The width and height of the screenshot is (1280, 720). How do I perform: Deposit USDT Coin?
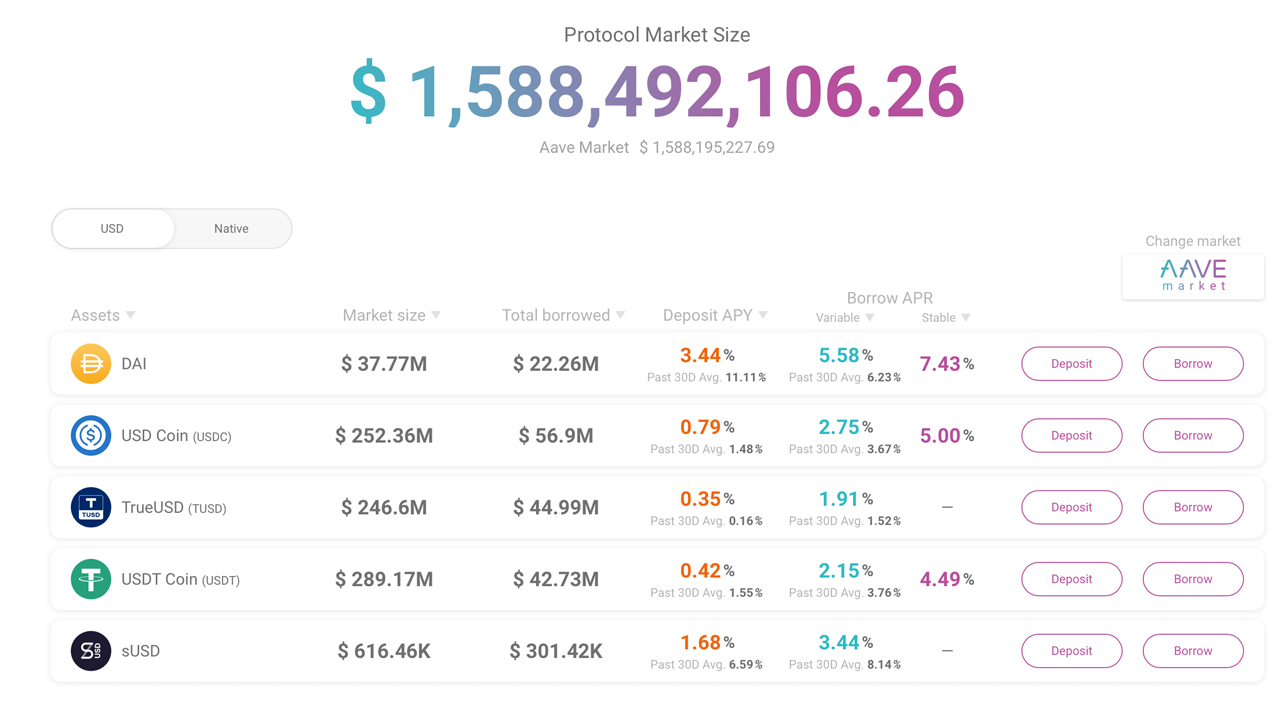click(1072, 579)
